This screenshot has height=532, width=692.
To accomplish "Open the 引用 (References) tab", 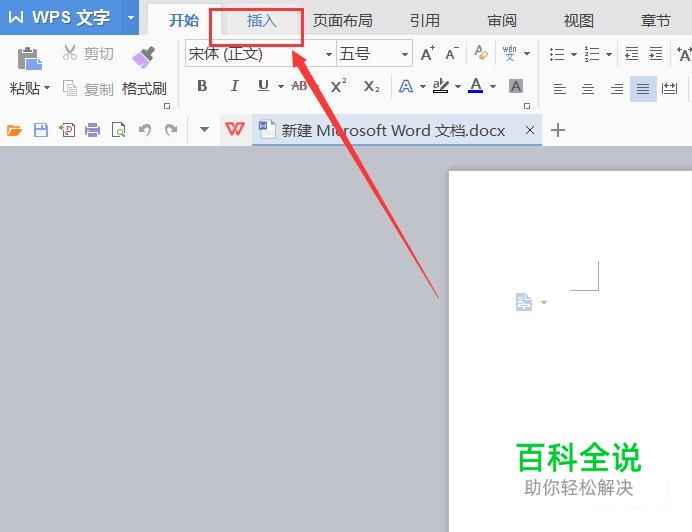I will click(425, 20).
